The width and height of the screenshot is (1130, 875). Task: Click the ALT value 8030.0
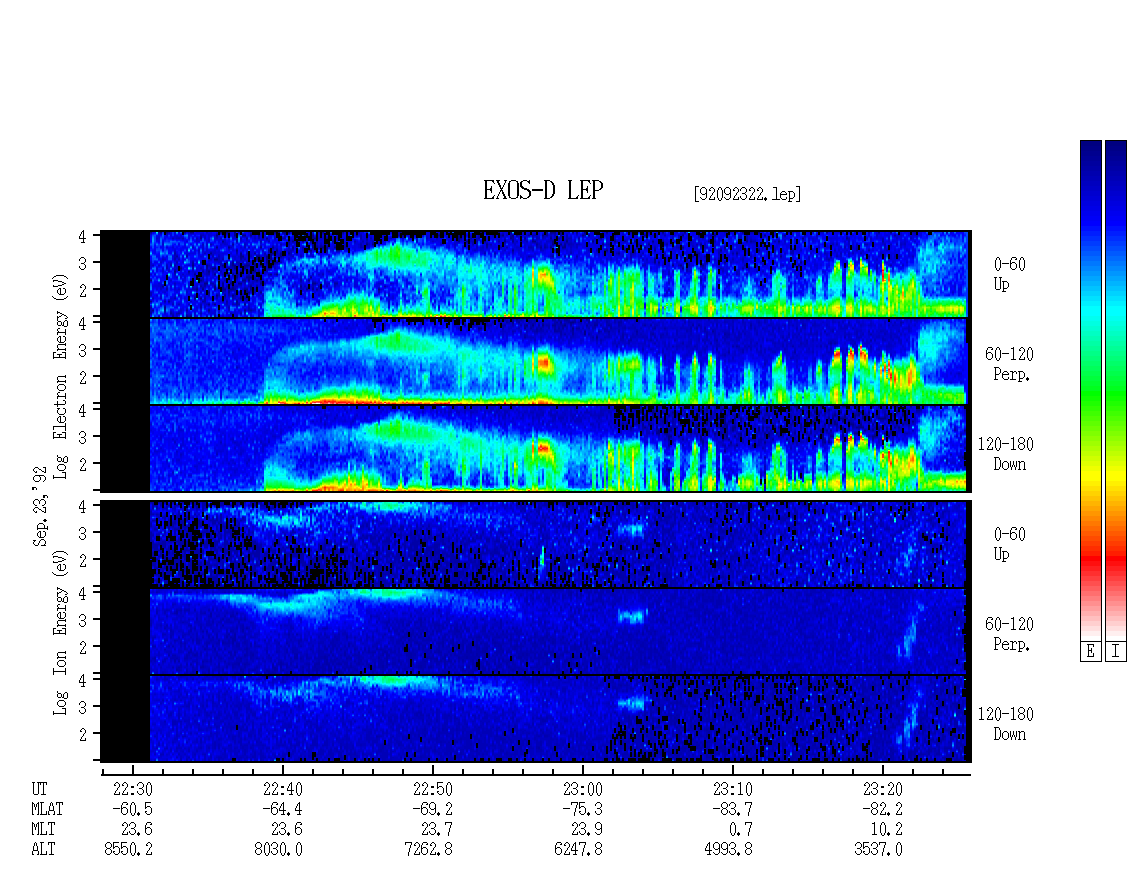pyautogui.click(x=278, y=850)
